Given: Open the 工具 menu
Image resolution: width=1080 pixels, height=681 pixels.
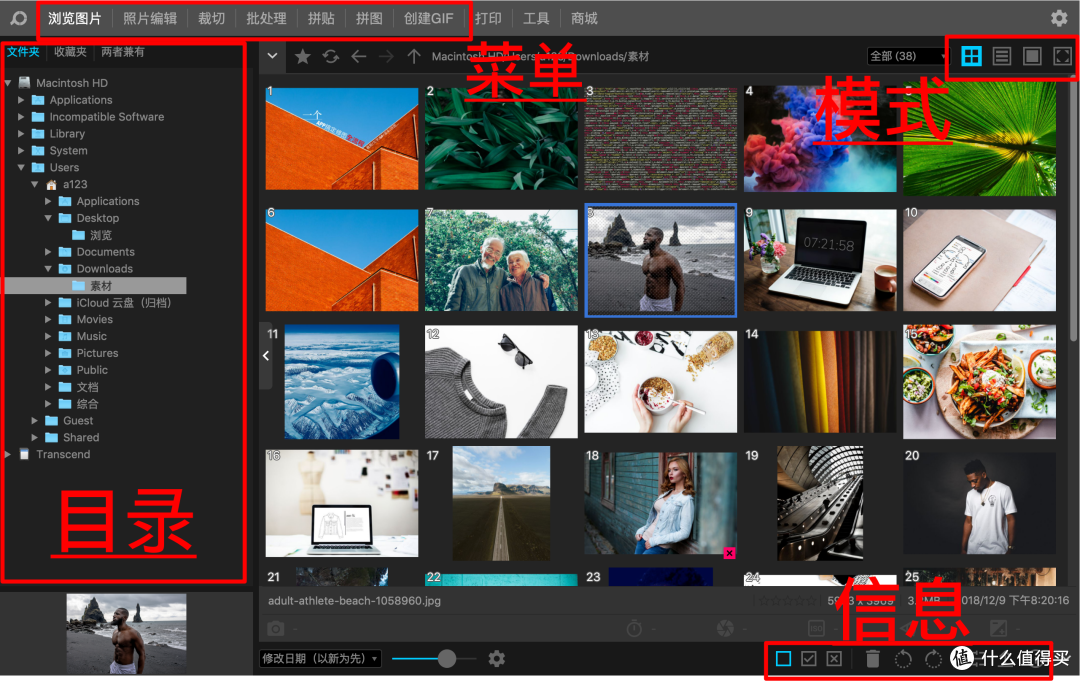Looking at the screenshot, I should tap(536, 19).
